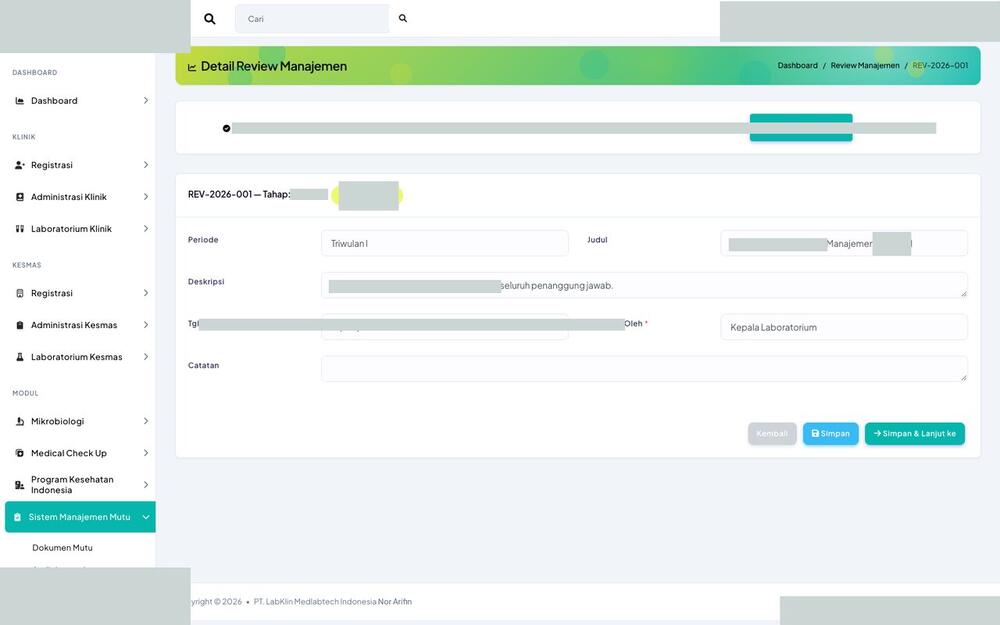
Task: Click the Kesmas Registrasi icon
Action: (x=20, y=293)
